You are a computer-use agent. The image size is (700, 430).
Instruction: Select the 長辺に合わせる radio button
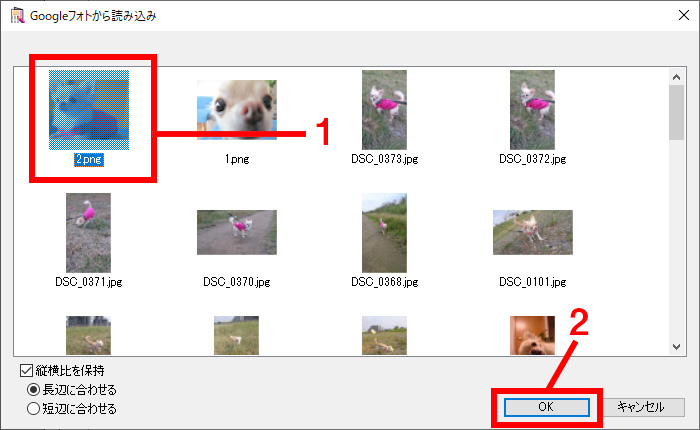33,390
